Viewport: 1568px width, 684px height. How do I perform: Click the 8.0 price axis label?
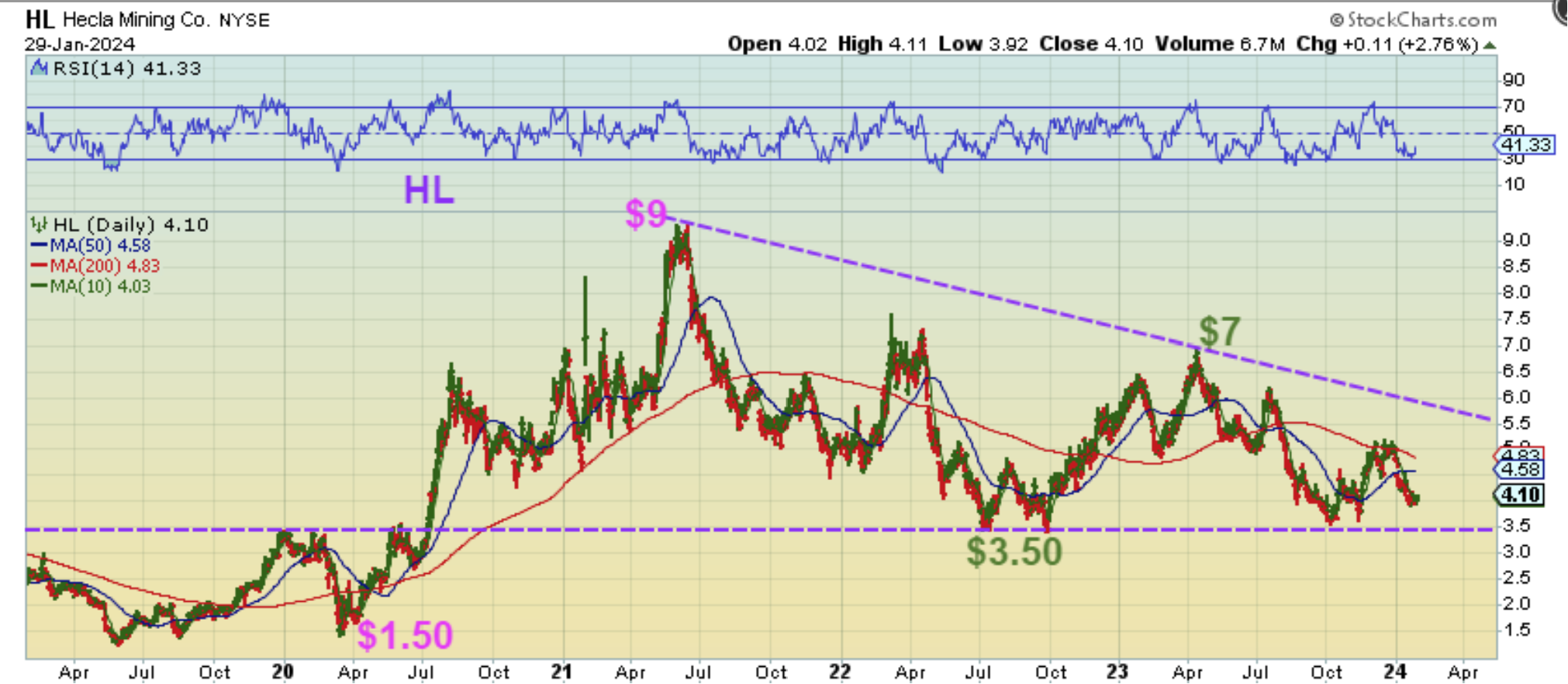tap(1516, 292)
